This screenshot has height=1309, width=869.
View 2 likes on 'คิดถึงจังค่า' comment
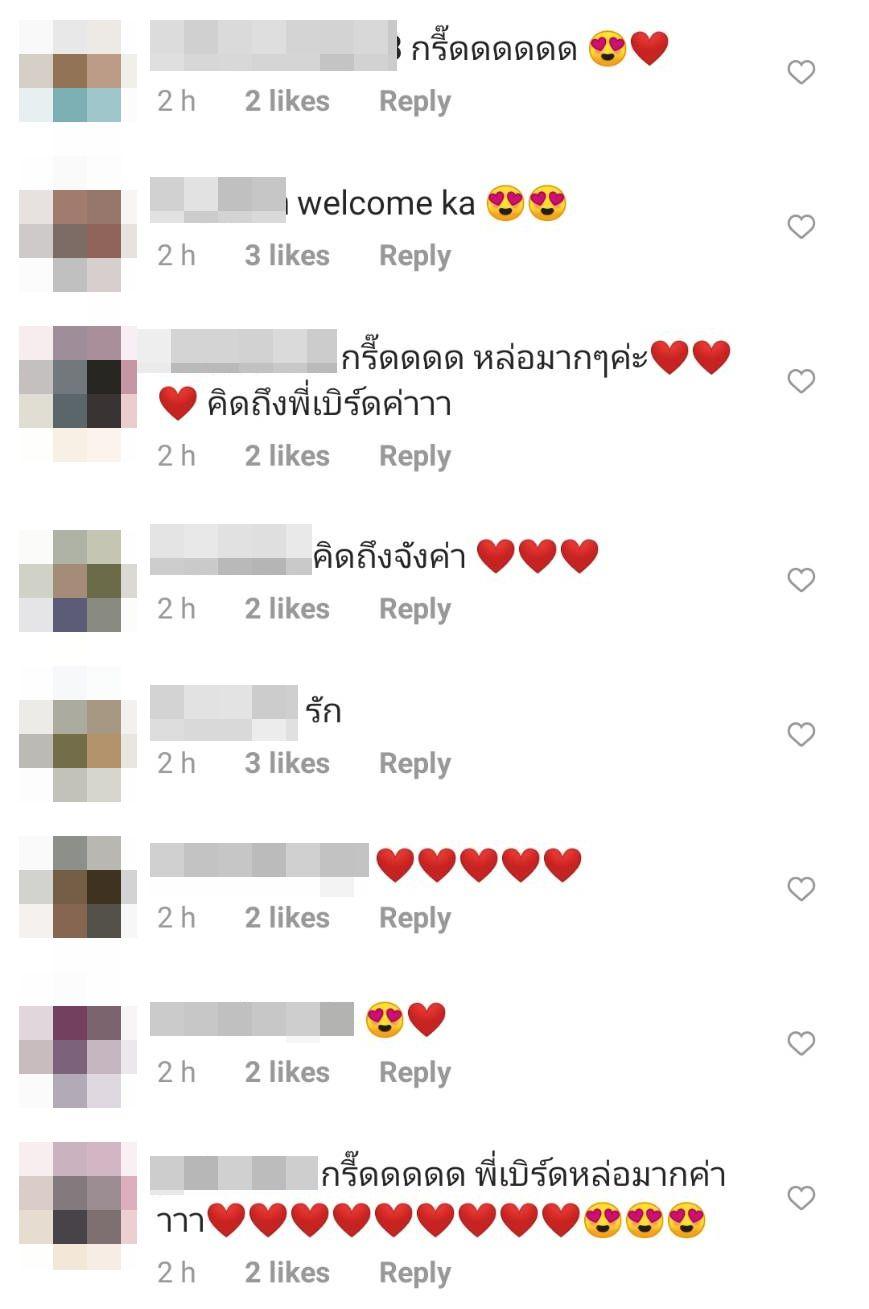click(x=287, y=609)
